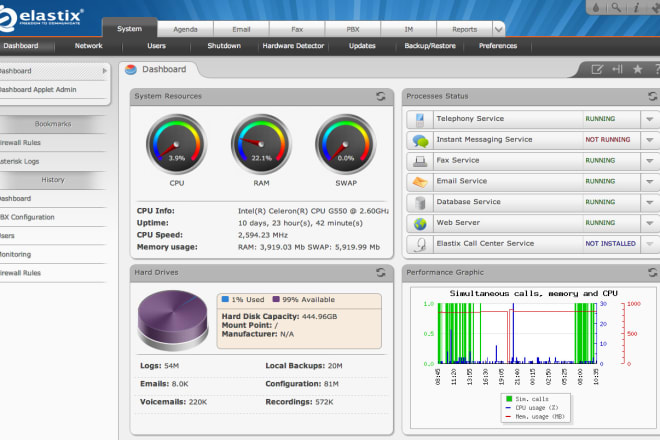Open Instant Messaging Service dropdown arrow
Viewport: 660px width, 440px height.
click(649, 140)
